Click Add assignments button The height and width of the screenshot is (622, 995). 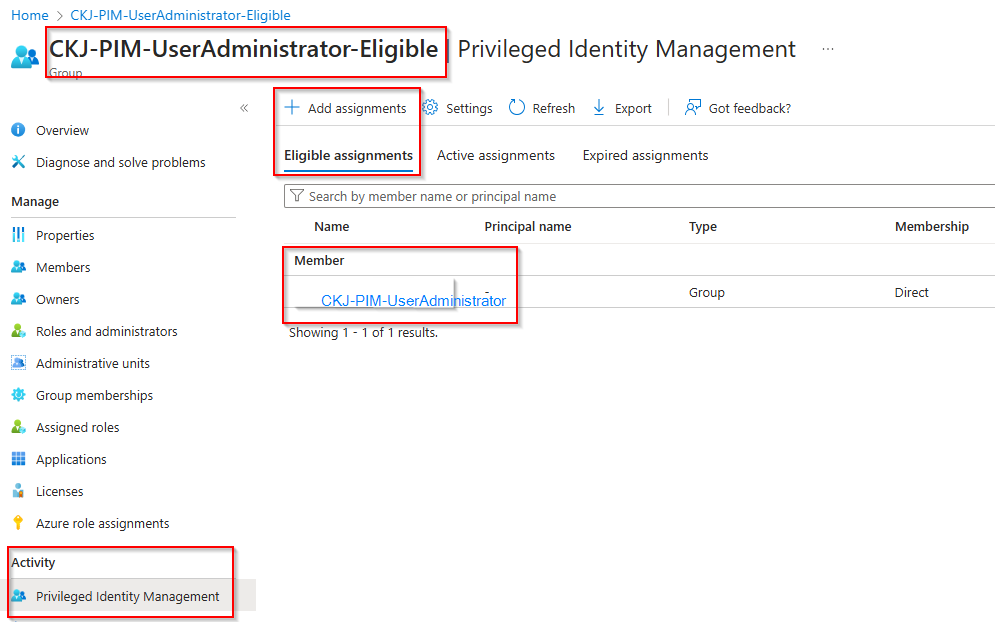pos(345,108)
